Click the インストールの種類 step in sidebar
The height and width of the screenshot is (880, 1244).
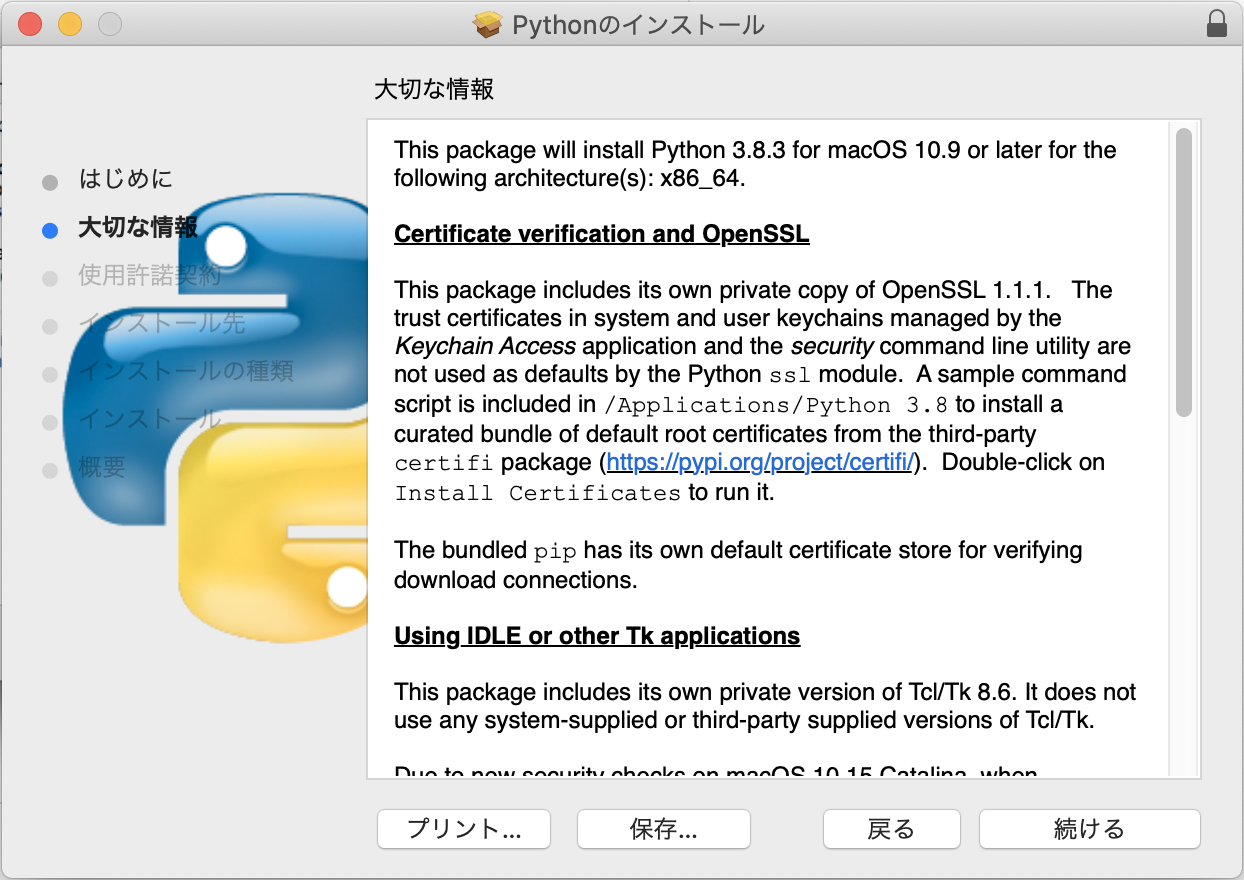point(186,372)
